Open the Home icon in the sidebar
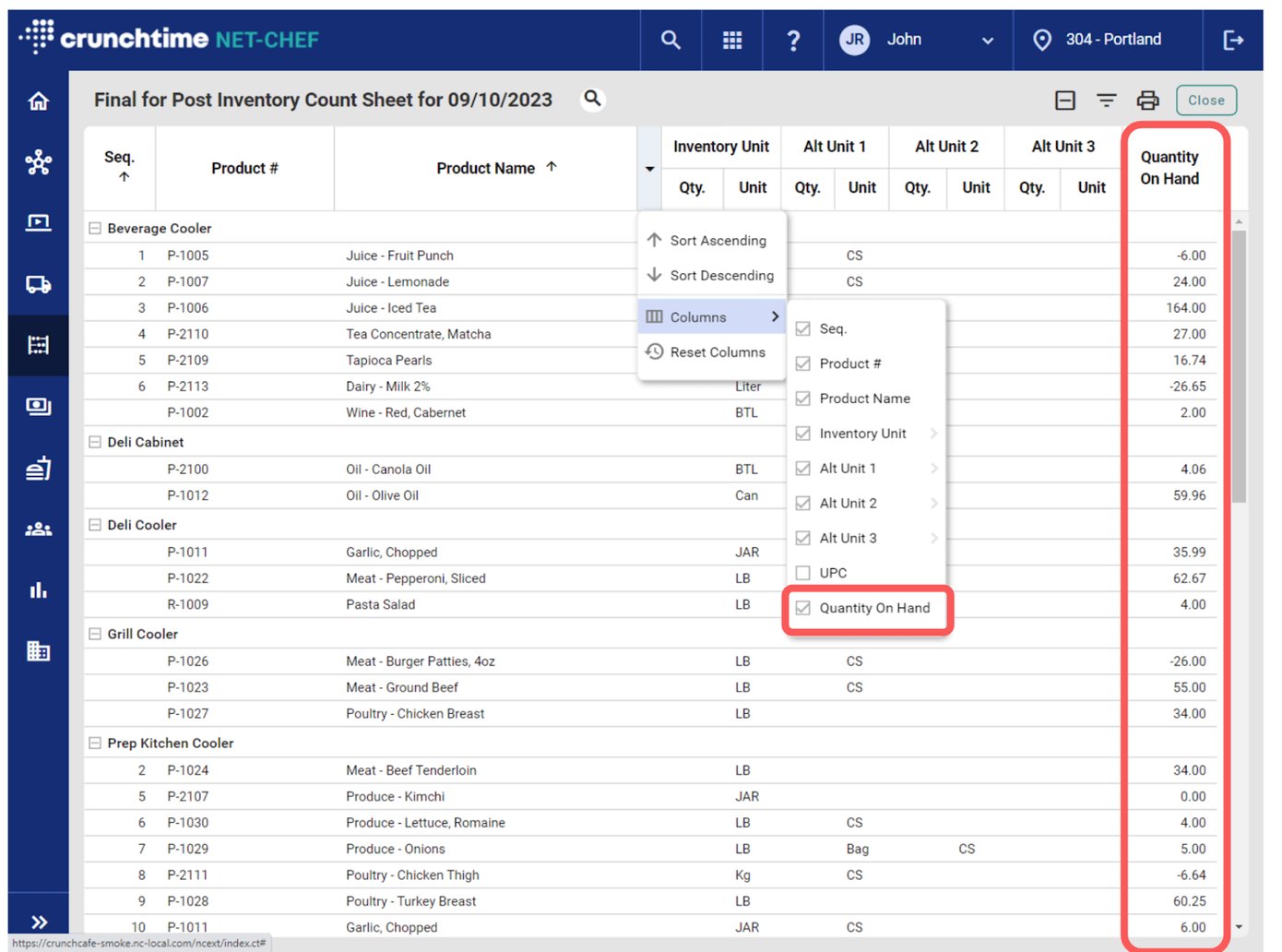This screenshot has height=952, width=1282. point(38,101)
